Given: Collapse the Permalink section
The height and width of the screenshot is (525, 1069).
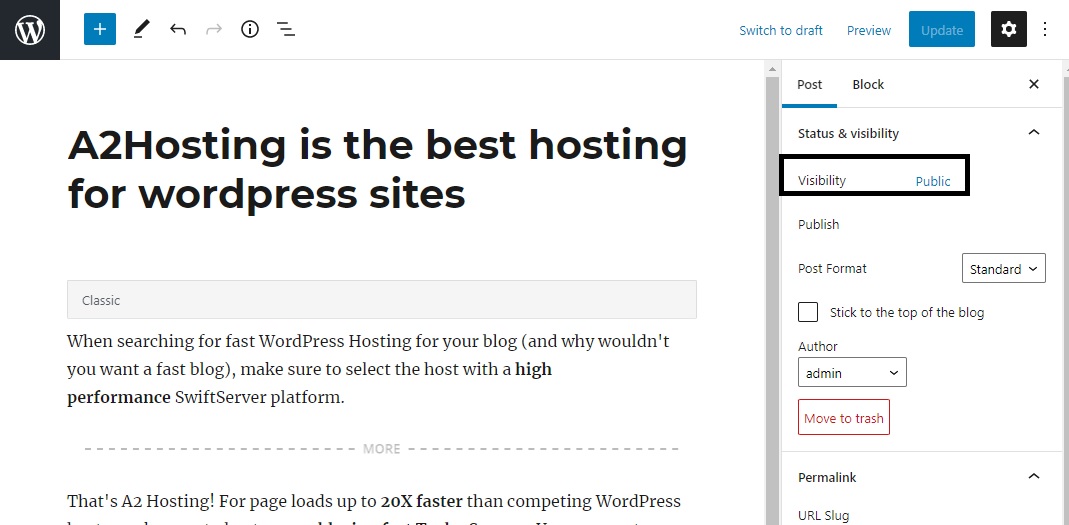Looking at the screenshot, I should [1034, 477].
